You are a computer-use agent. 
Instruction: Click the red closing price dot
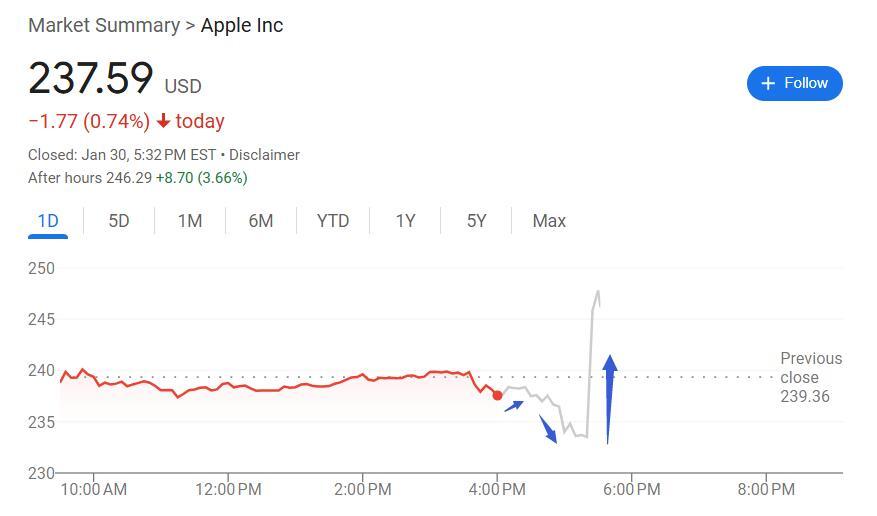click(x=497, y=396)
